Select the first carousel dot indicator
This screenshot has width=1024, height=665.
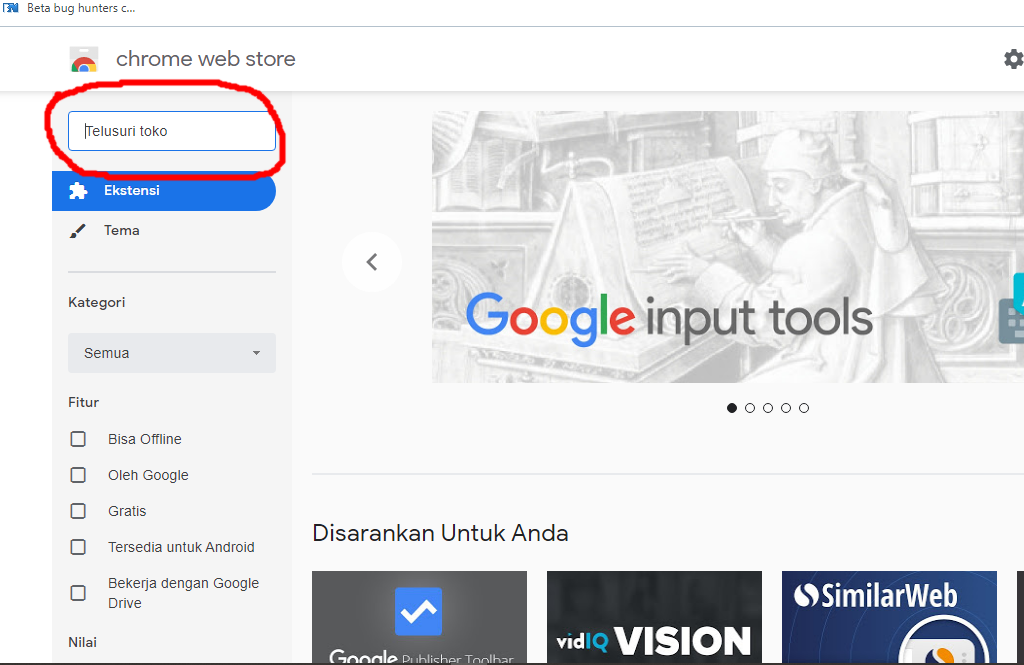pyautogui.click(x=731, y=408)
